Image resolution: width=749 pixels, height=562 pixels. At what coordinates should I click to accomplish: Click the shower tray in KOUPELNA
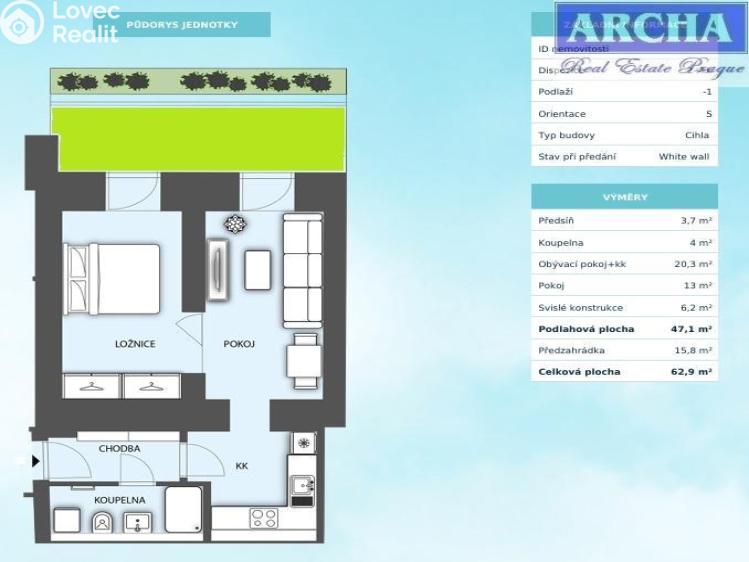[x=183, y=509]
